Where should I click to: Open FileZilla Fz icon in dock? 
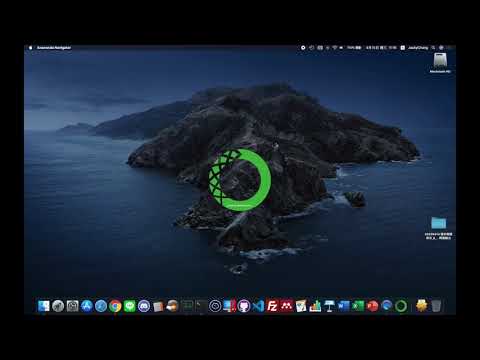pyautogui.click(x=272, y=306)
